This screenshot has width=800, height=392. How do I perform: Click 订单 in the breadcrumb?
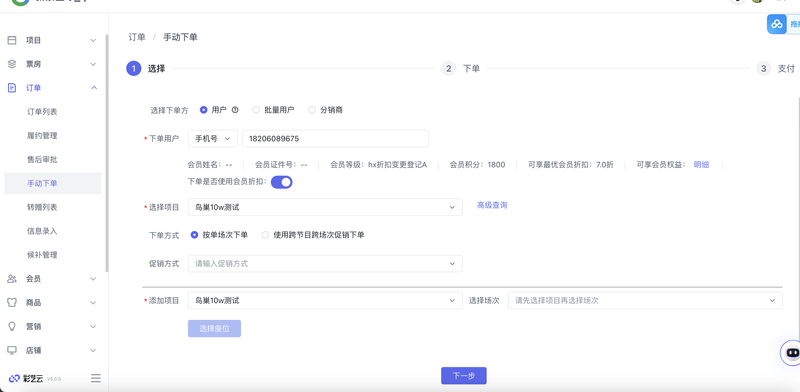tap(137, 37)
